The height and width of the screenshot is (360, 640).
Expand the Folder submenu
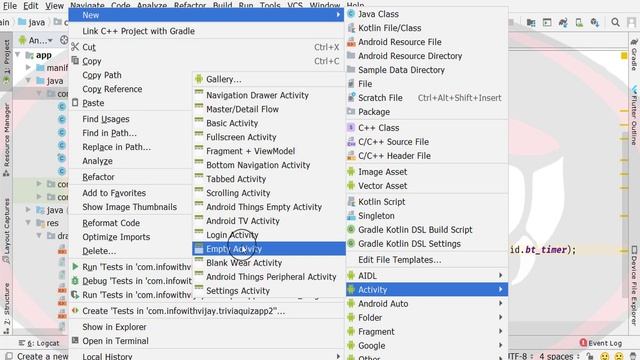427,318
